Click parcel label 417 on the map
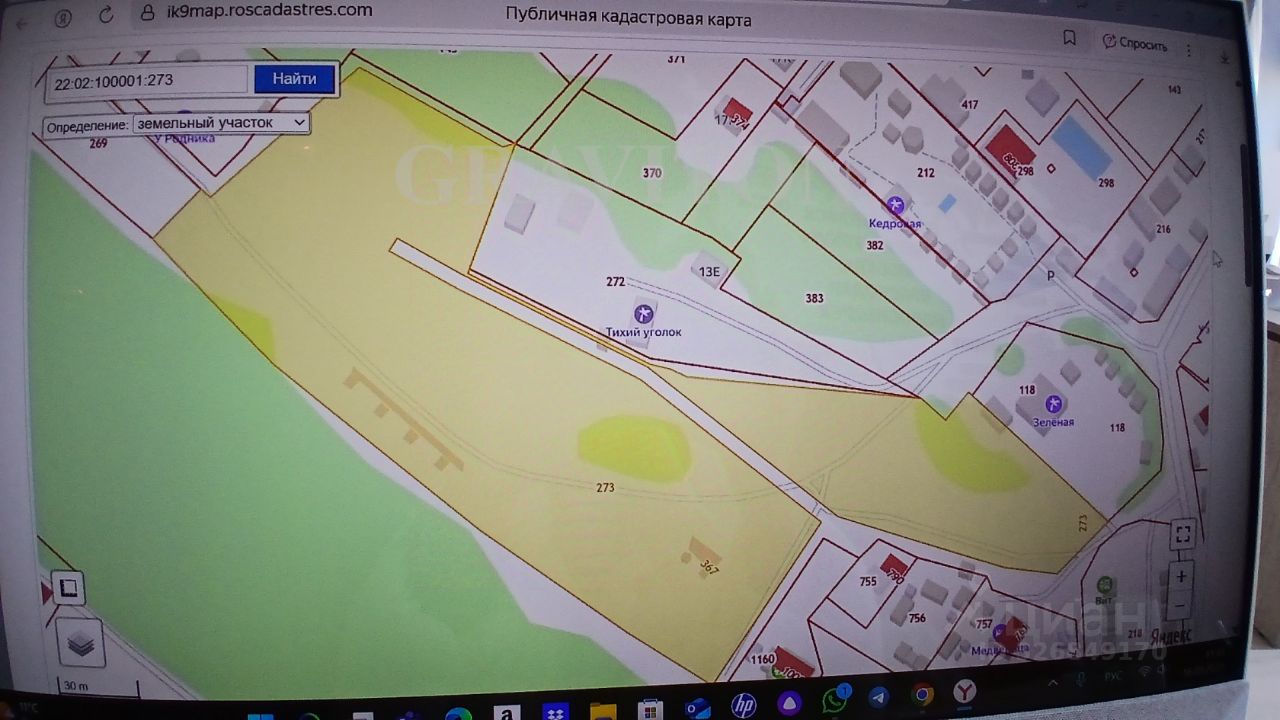Viewport: 1280px width, 720px height. [x=969, y=105]
